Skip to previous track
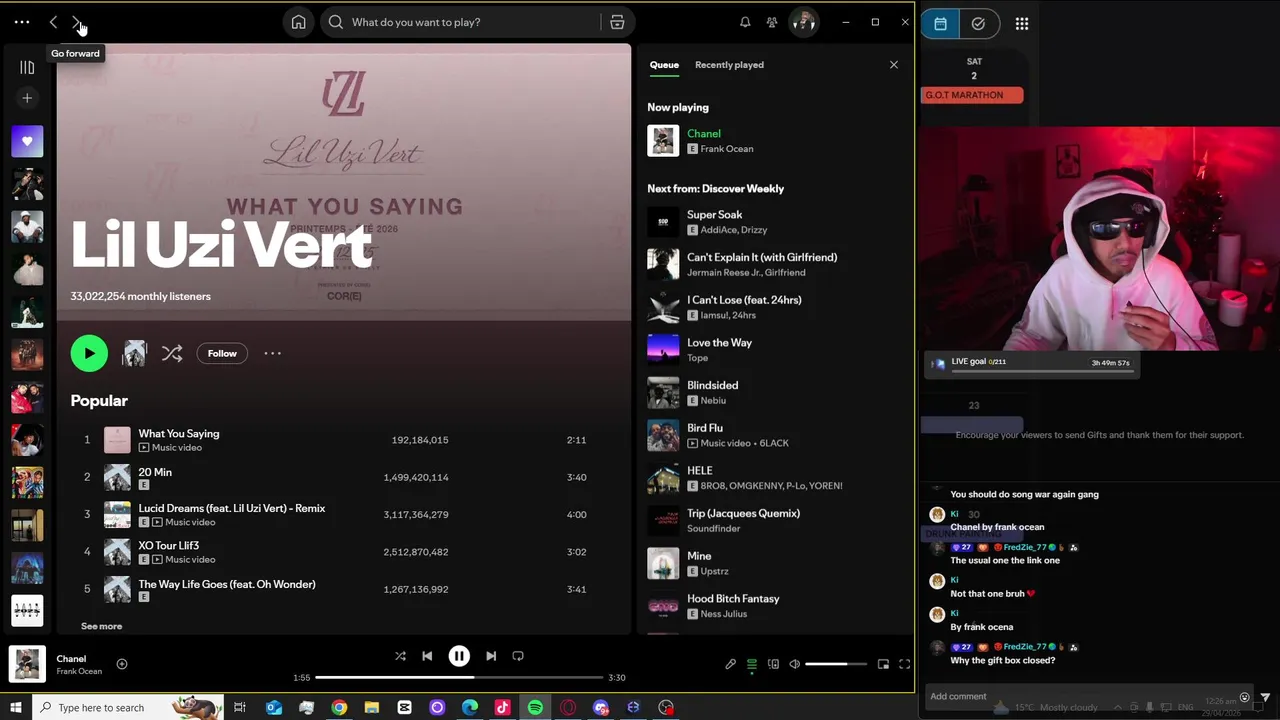Image resolution: width=1280 pixels, height=720 pixels. click(x=427, y=656)
